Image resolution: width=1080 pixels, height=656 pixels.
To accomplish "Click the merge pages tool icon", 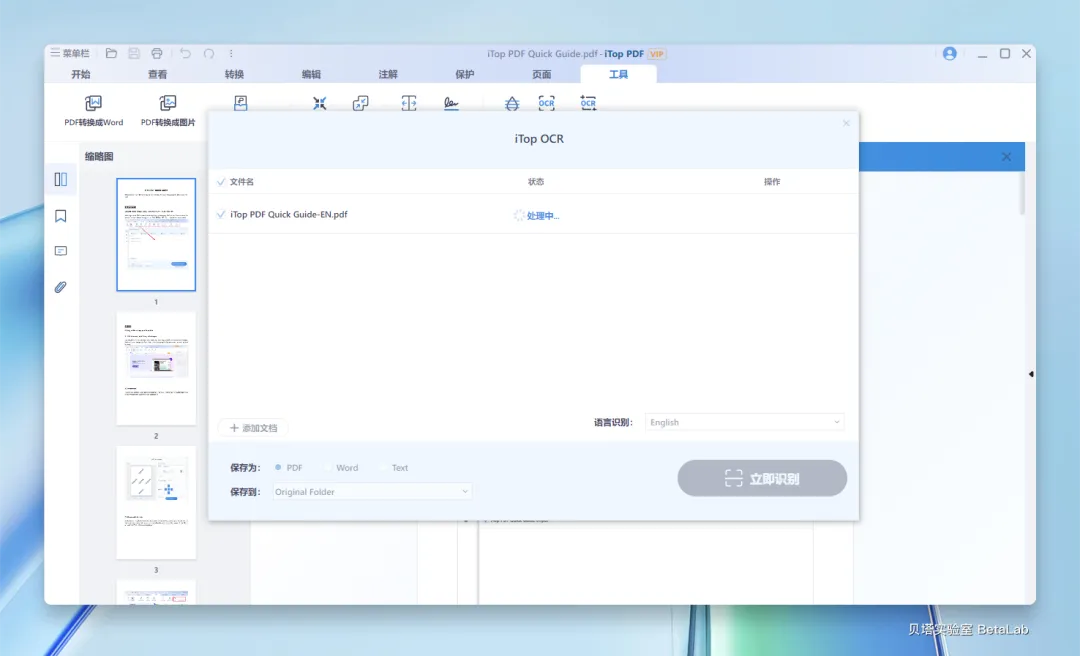I will [361, 103].
